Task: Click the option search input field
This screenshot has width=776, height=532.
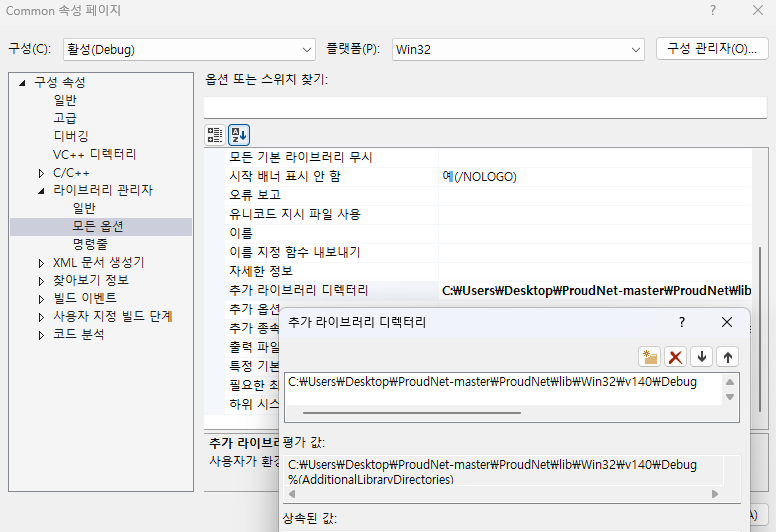Action: 478,107
